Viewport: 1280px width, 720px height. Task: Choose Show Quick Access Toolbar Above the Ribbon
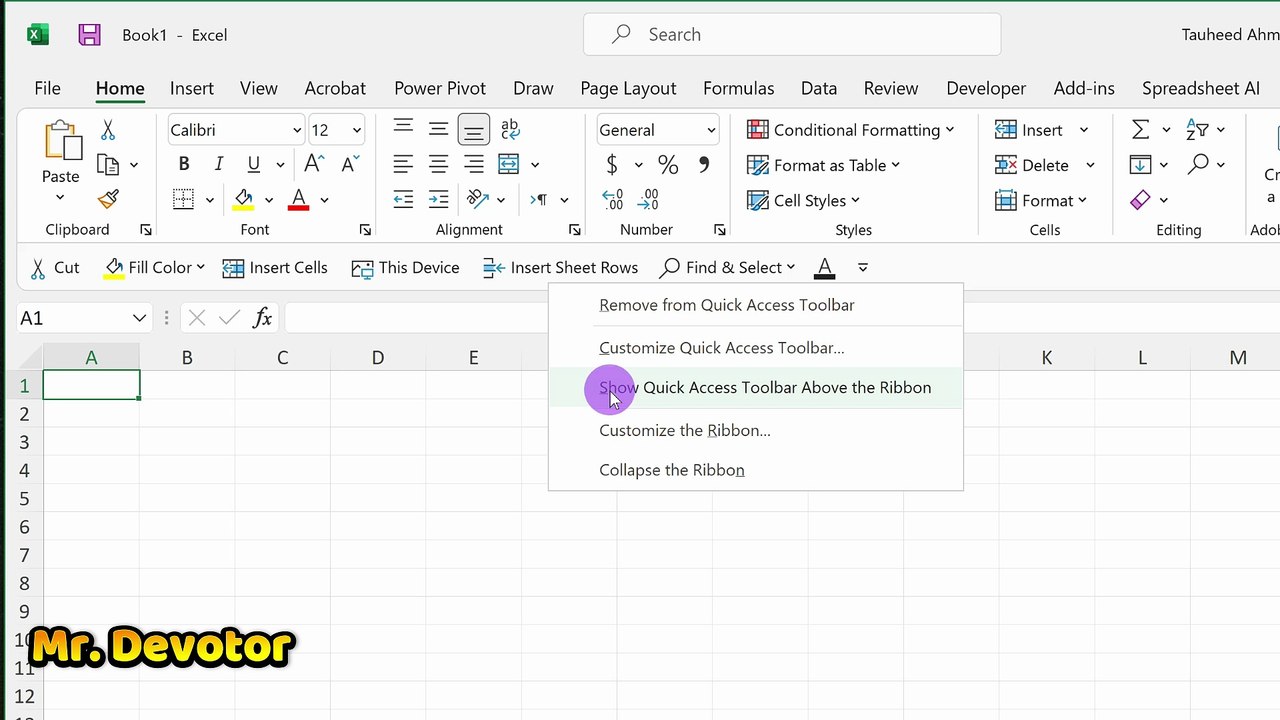[x=756, y=387]
